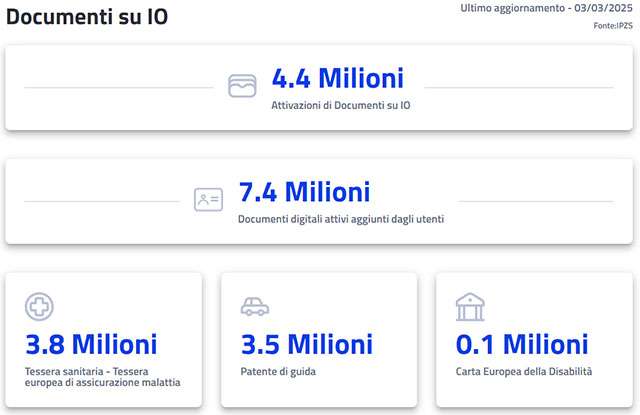Click the Carta Europea della Disabilità label
640x415 pixels.
pos(524,371)
